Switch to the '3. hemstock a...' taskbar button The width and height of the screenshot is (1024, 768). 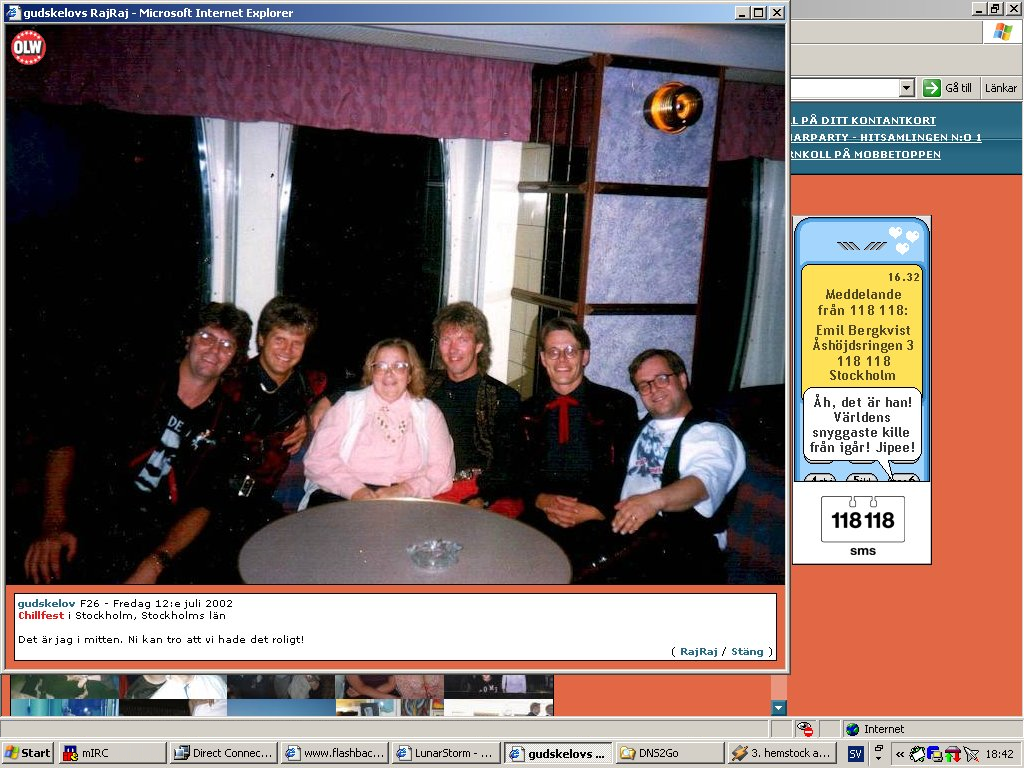pyautogui.click(x=781, y=753)
